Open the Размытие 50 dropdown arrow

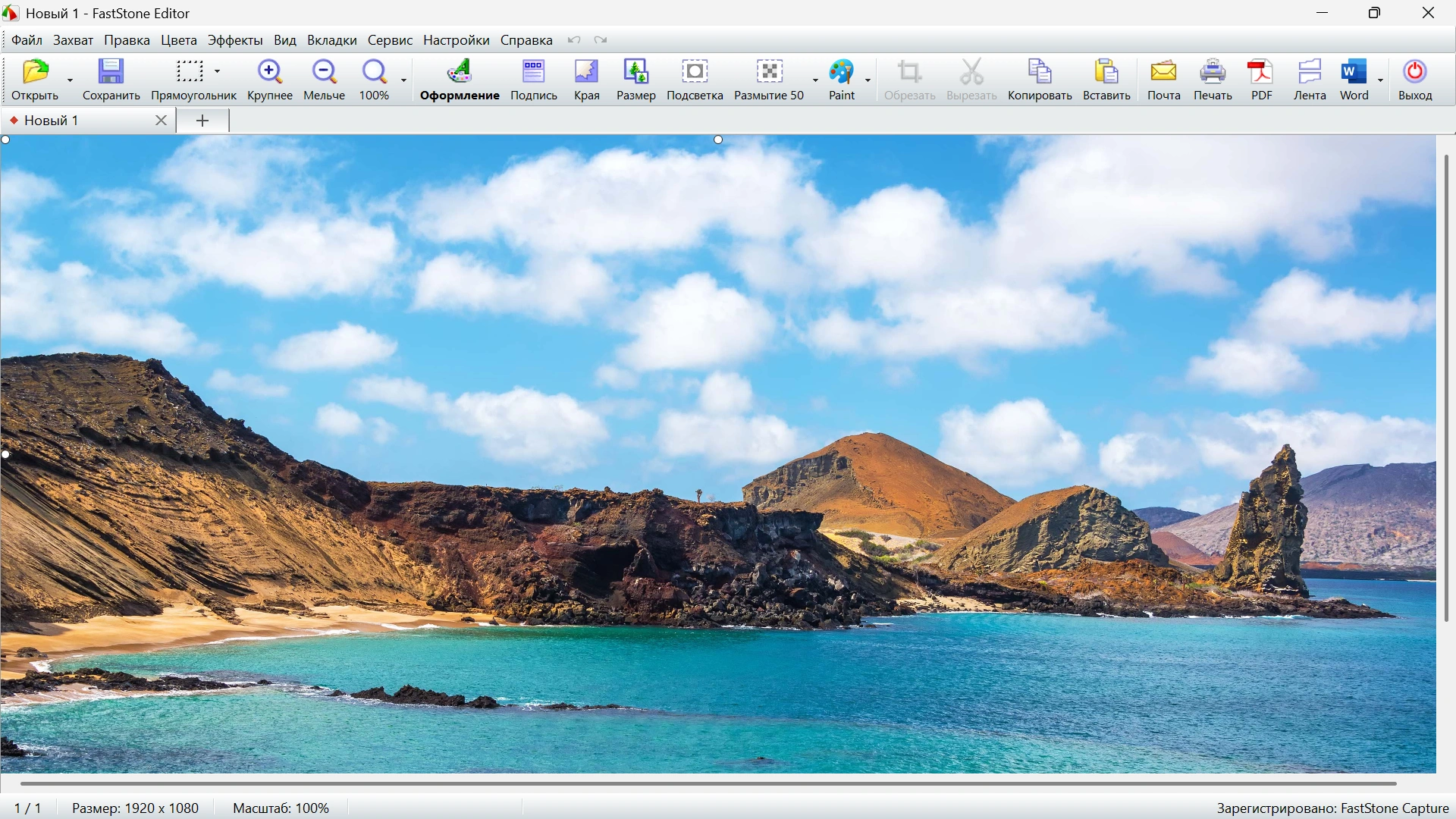click(x=815, y=80)
